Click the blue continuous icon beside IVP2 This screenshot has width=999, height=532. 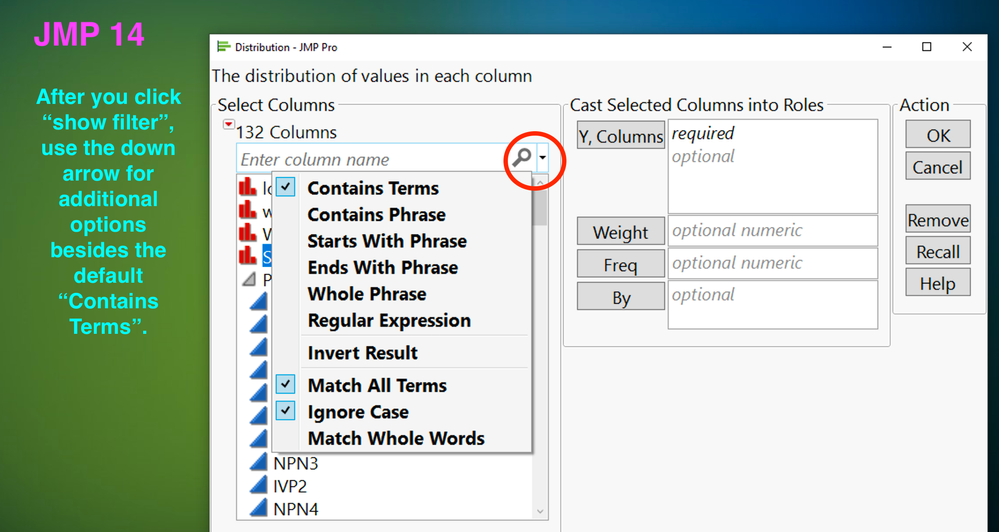(258, 486)
